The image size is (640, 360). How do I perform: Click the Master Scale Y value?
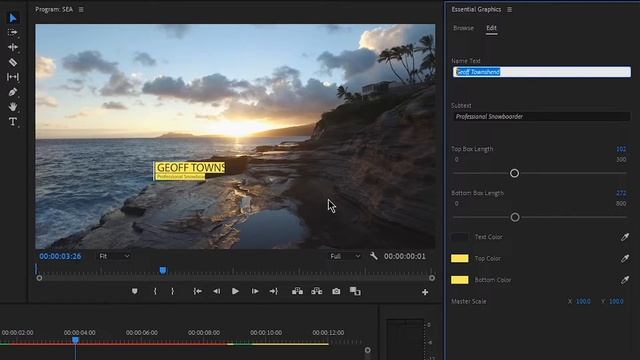click(616, 301)
